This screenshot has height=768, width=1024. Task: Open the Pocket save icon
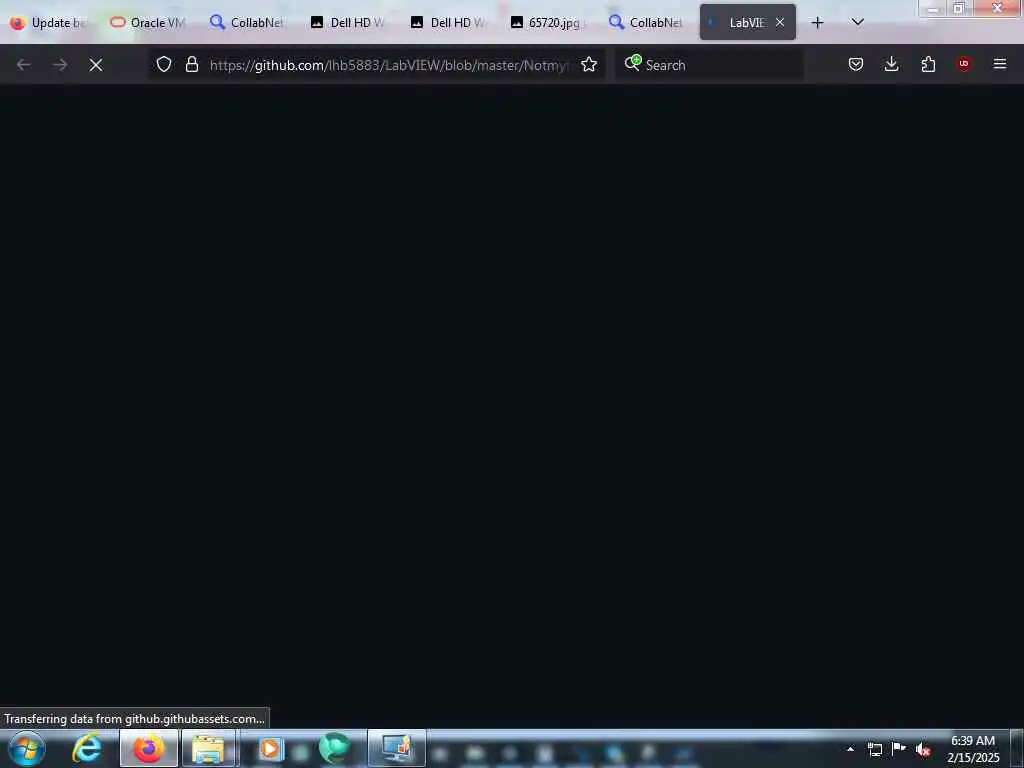point(856,64)
